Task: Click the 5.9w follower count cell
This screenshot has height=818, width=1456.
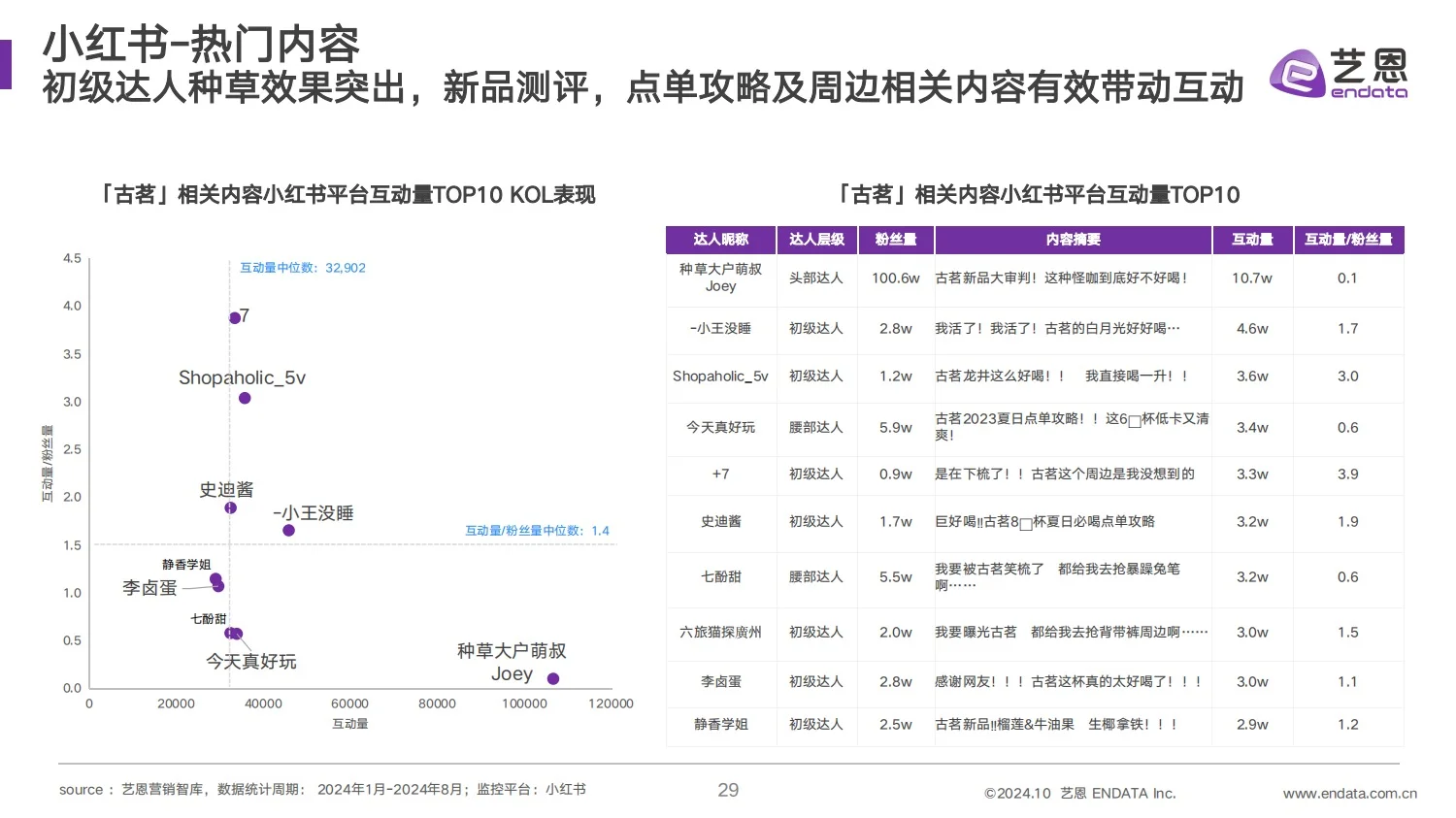Action: (895, 427)
